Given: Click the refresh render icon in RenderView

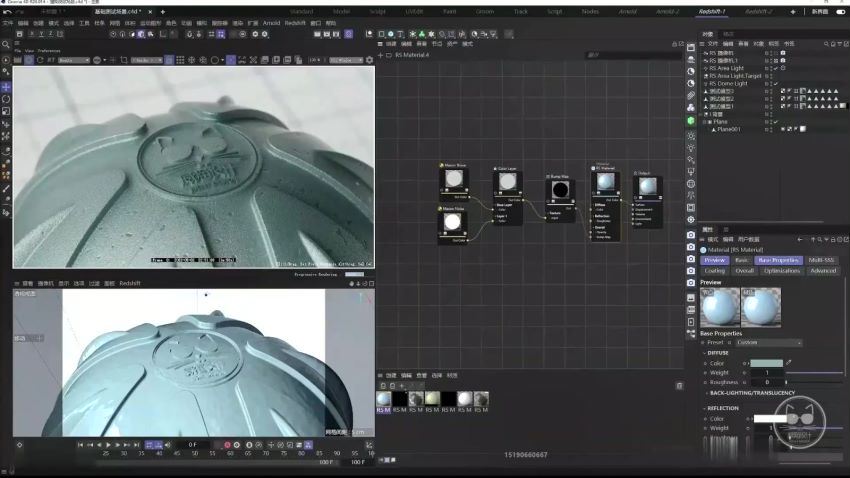Looking at the screenshot, I should point(40,60).
